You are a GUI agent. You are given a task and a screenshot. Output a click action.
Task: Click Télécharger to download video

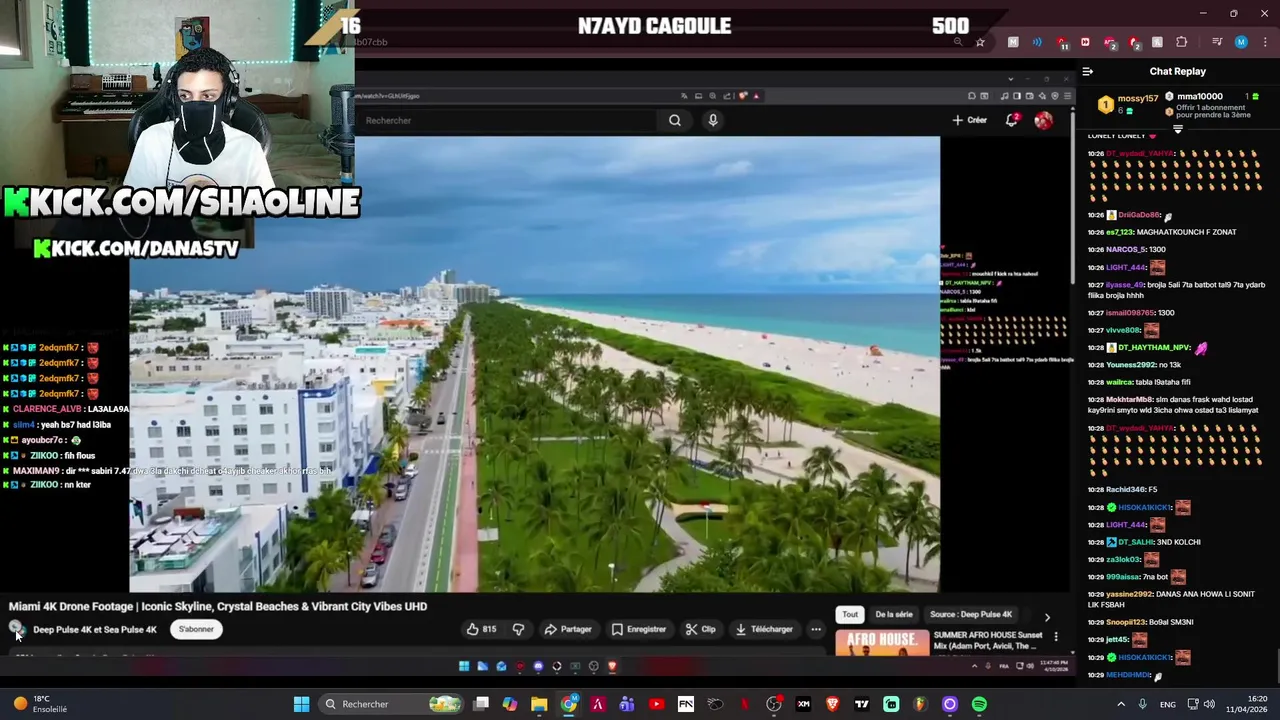click(x=764, y=629)
